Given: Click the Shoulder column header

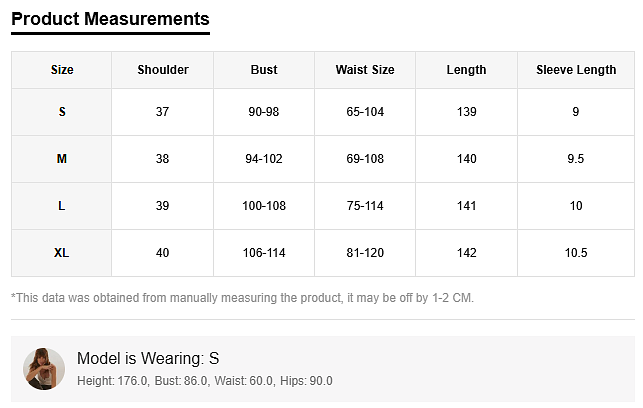Looking at the screenshot, I should coord(163,70).
